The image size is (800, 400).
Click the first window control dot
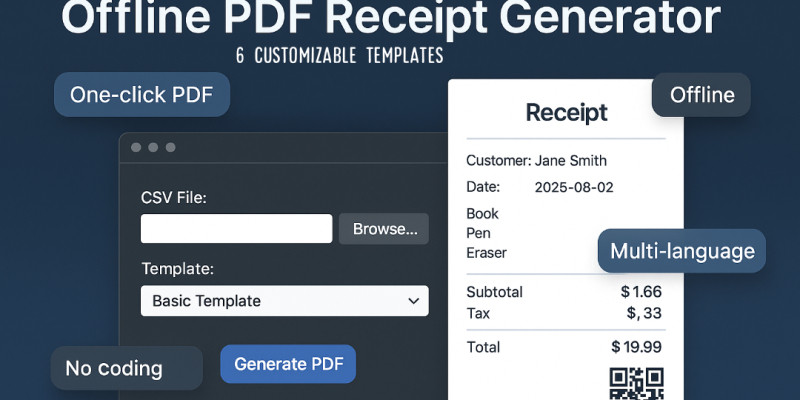(x=136, y=147)
